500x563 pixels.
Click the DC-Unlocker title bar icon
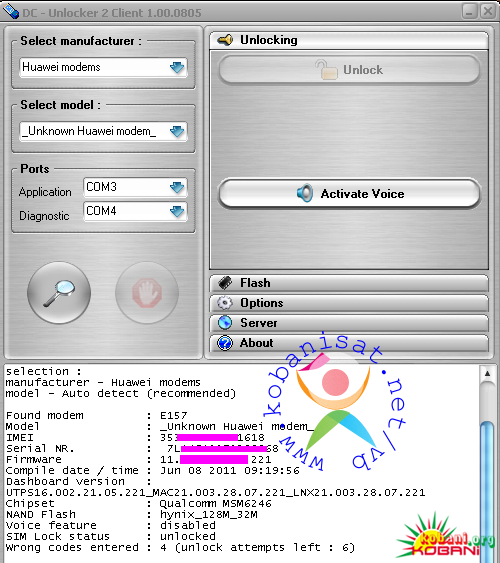[10, 11]
